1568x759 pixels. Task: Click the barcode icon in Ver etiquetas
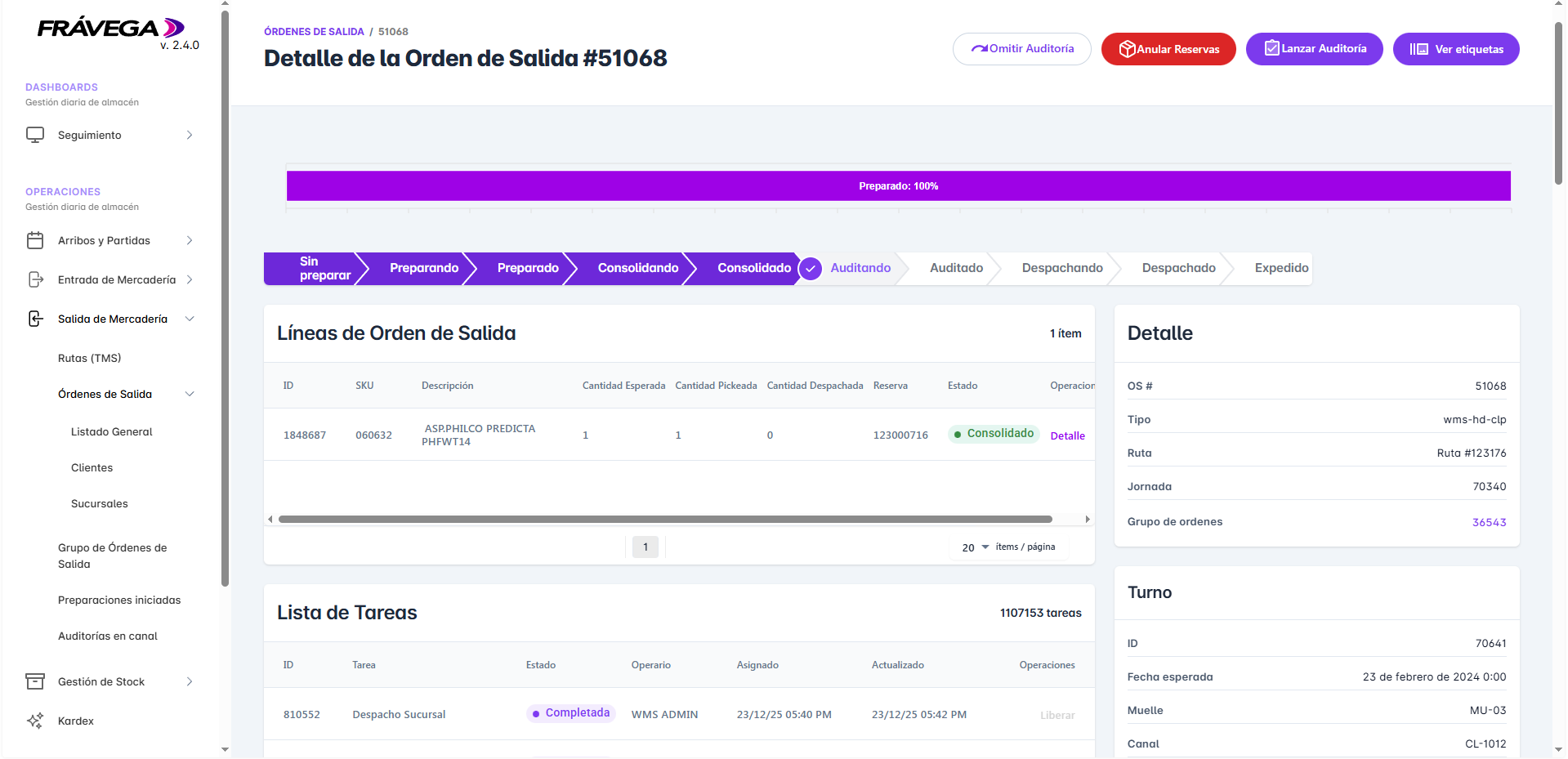pyautogui.click(x=1419, y=49)
